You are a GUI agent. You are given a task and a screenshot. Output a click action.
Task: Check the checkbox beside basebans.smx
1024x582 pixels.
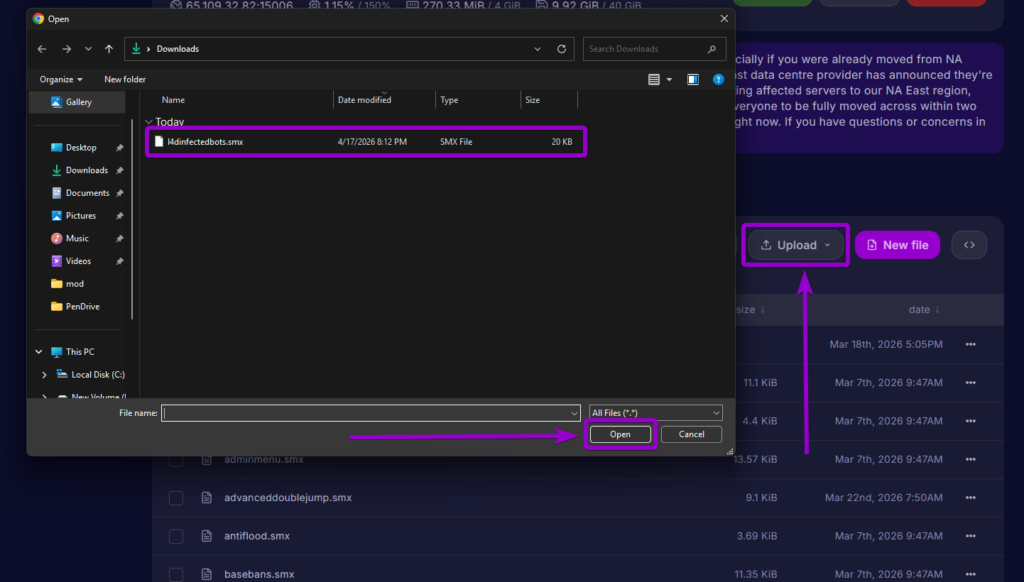(x=176, y=574)
